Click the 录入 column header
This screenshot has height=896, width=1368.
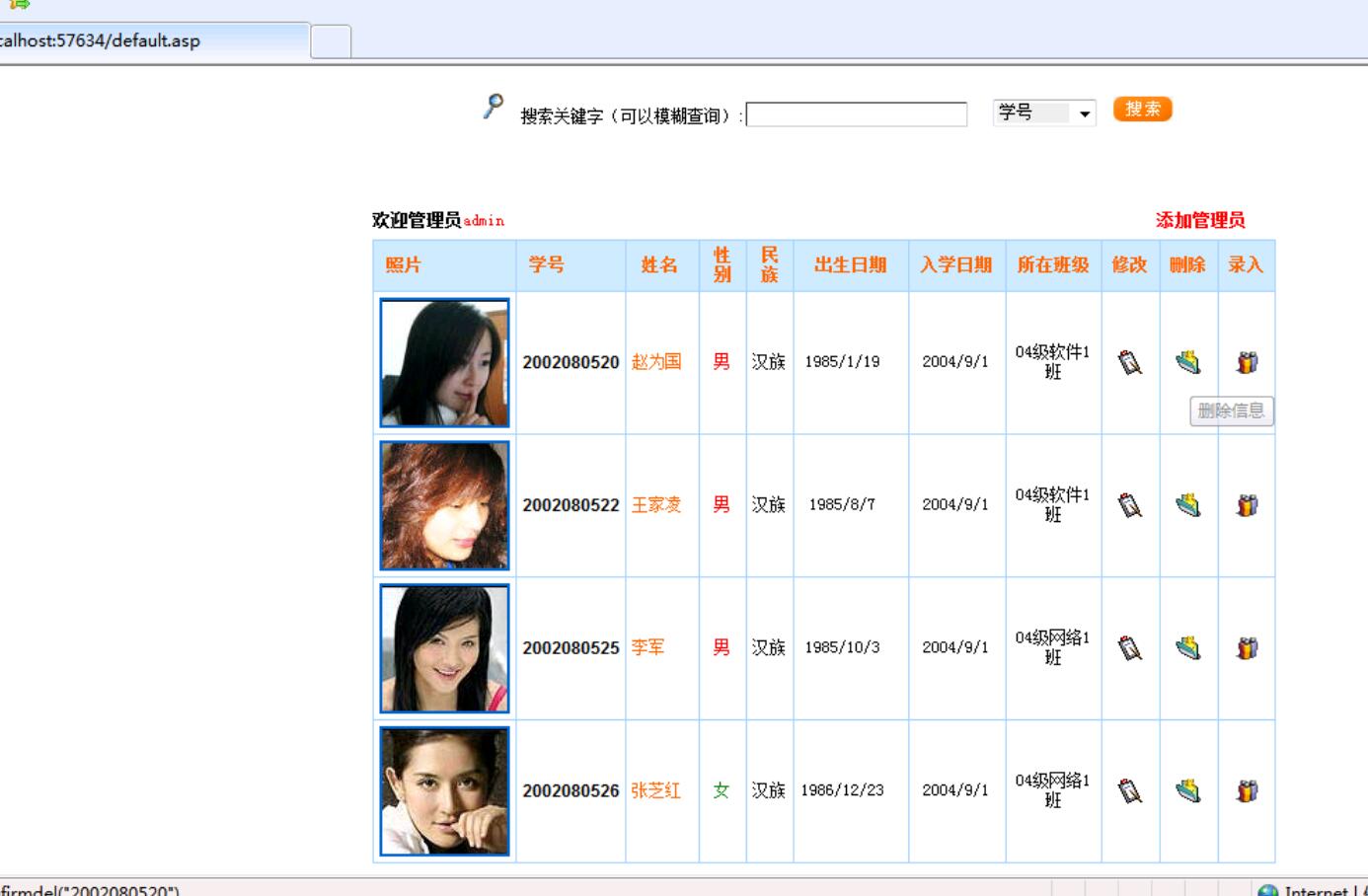coord(1246,264)
